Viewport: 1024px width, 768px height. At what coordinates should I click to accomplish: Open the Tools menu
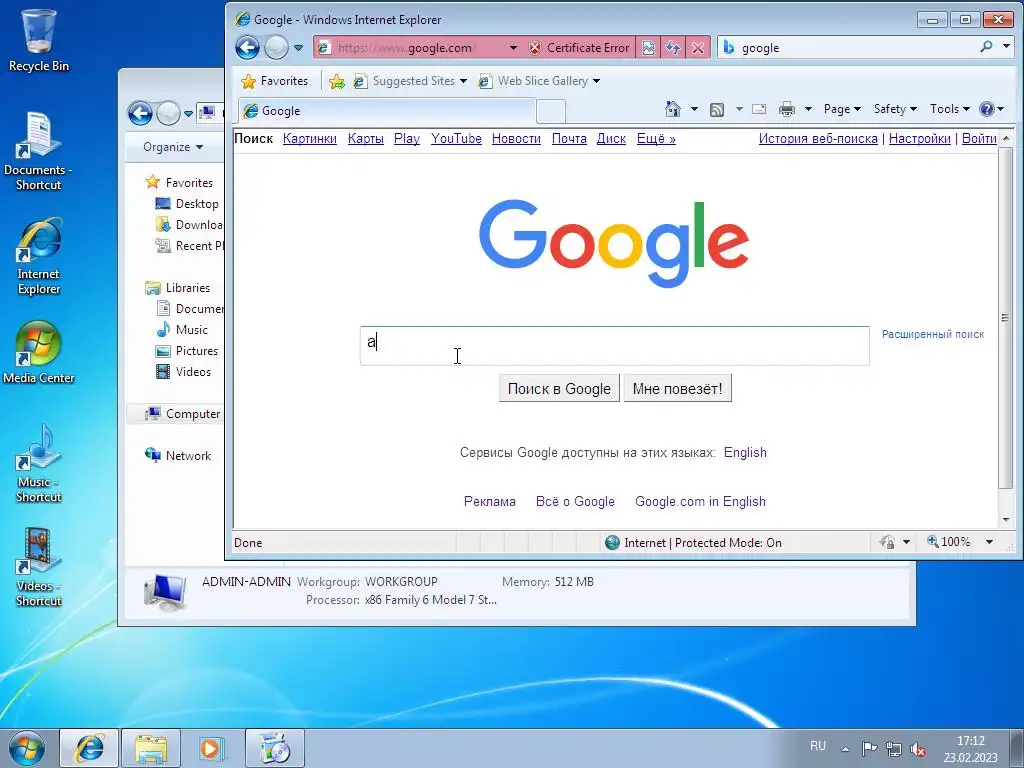[950, 109]
